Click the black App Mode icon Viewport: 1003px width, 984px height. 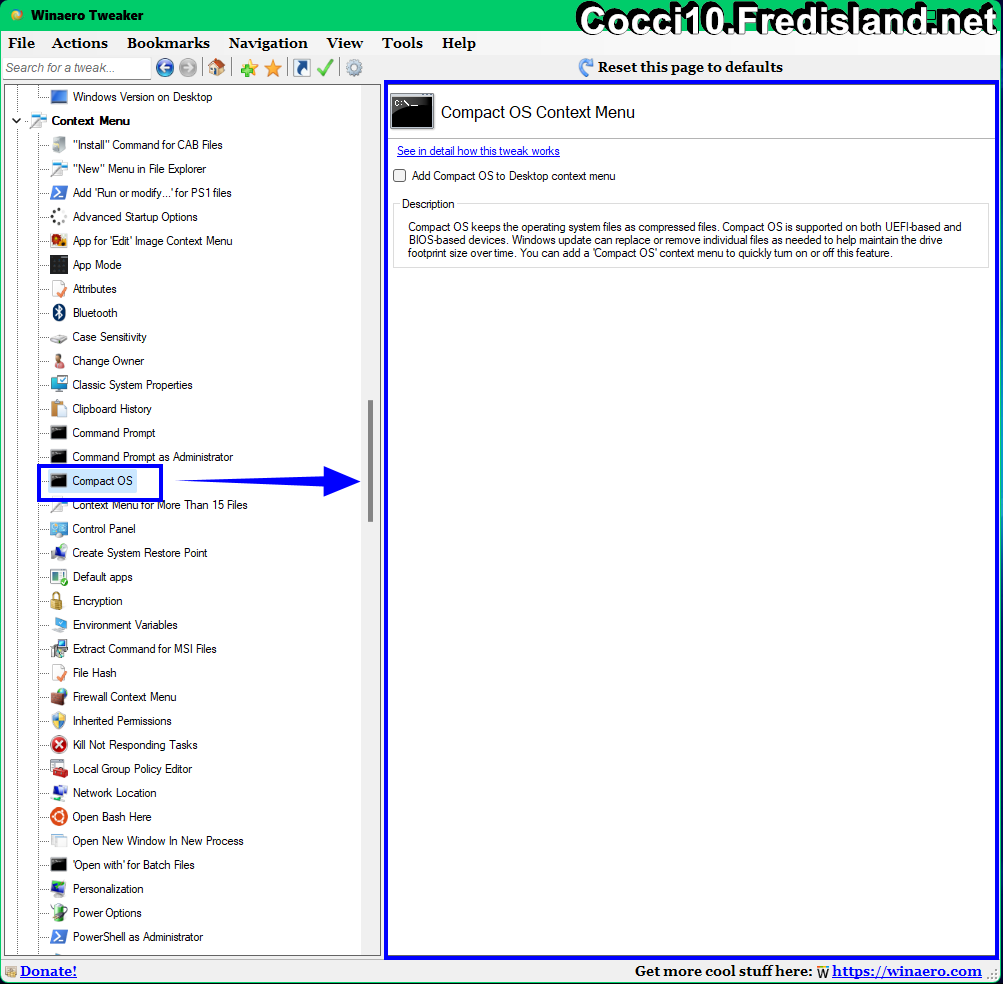click(x=59, y=265)
